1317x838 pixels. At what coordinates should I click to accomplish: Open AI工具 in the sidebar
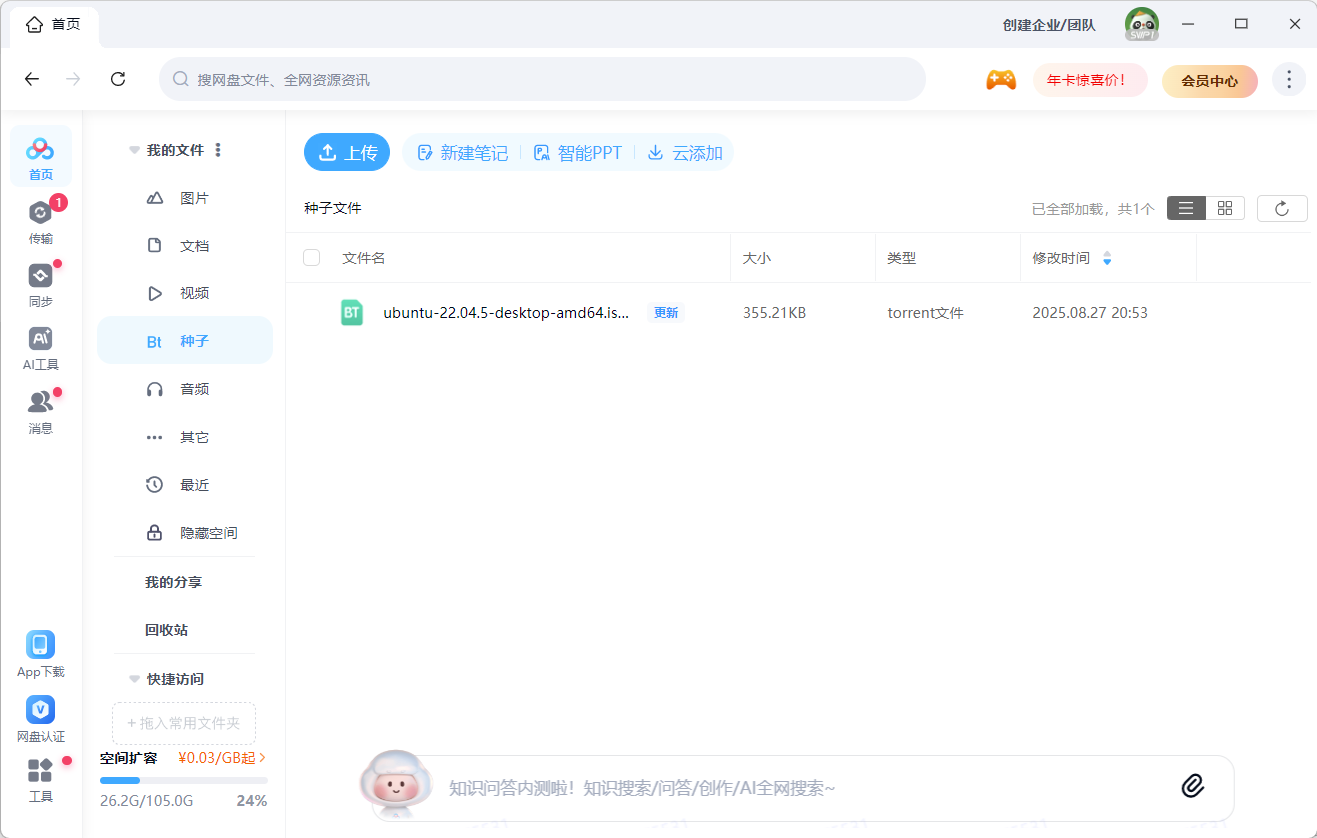click(x=40, y=348)
